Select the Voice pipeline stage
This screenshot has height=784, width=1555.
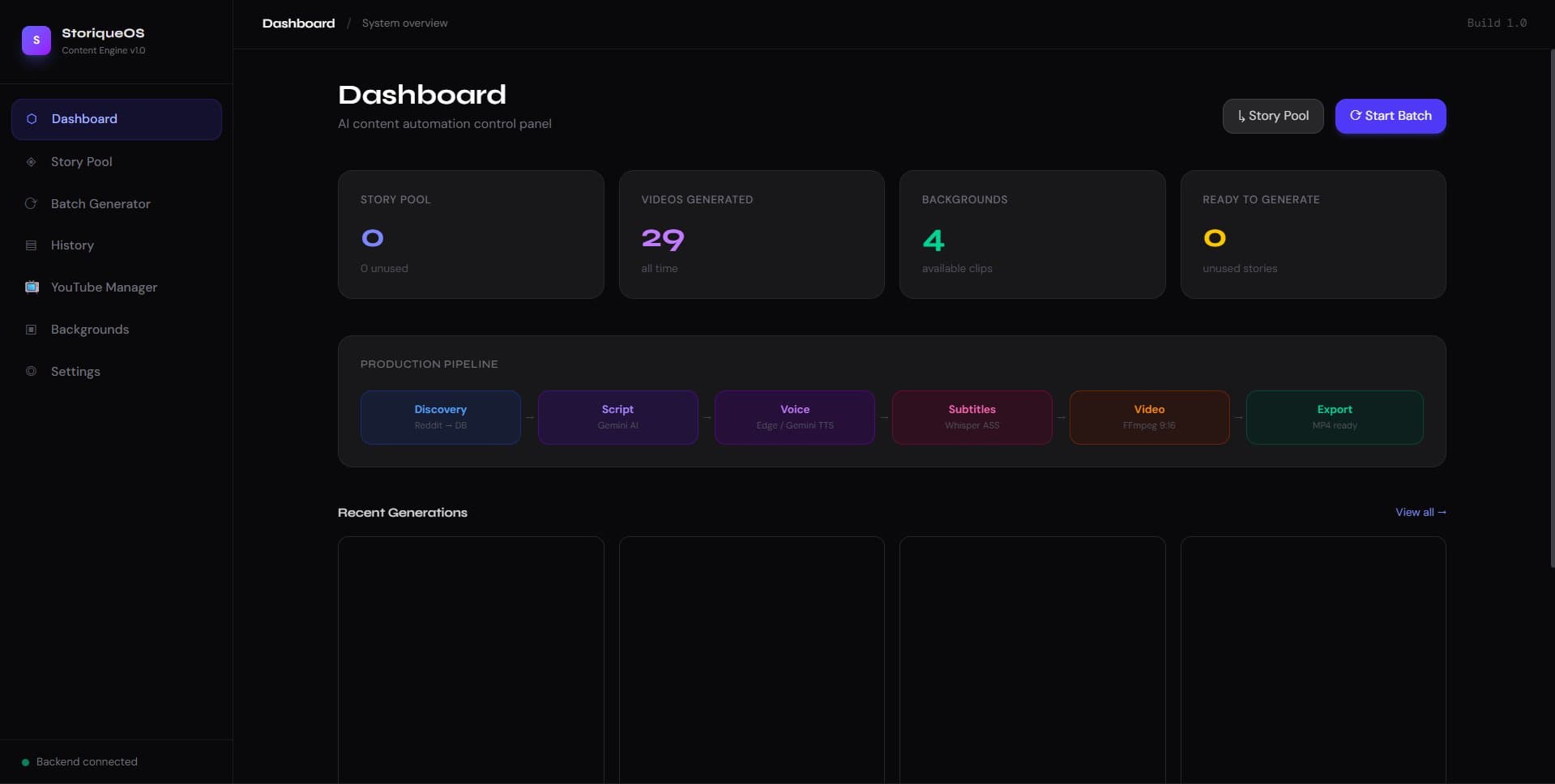[x=795, y=417]
